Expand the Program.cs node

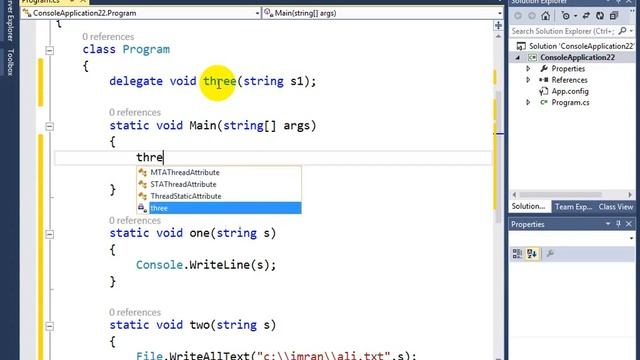pos(528,102)
